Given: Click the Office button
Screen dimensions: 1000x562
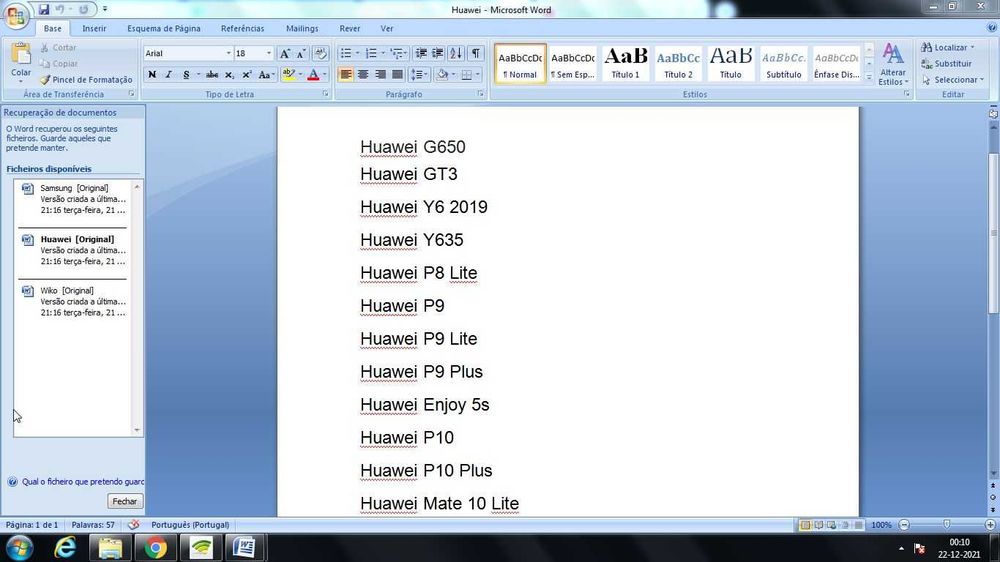Looking at the screenshot, I should [16, 15].
